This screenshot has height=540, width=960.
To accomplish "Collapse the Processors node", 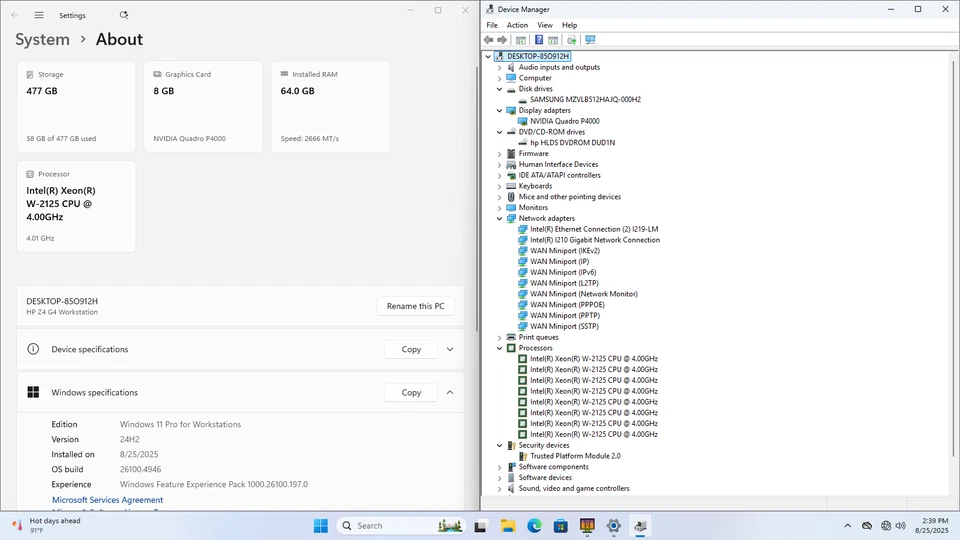I will point(499,348).
